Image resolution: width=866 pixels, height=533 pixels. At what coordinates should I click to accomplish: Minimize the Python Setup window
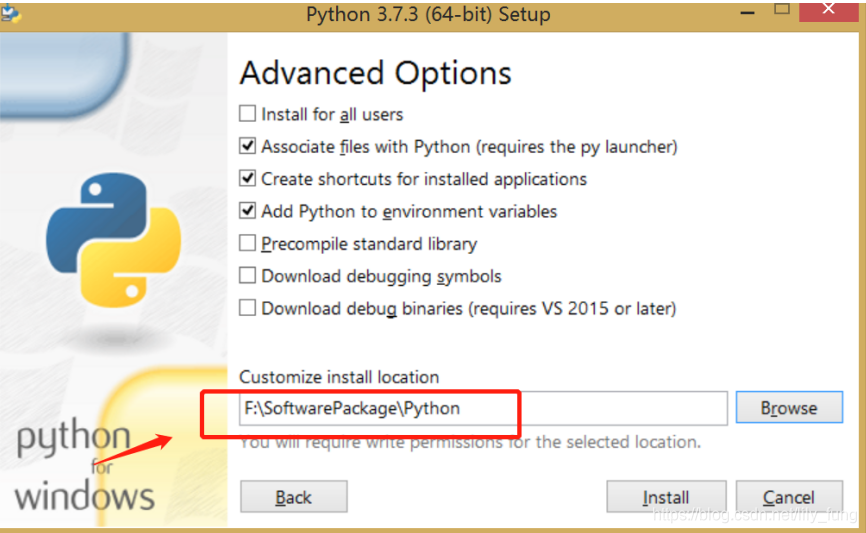point(747,12)
